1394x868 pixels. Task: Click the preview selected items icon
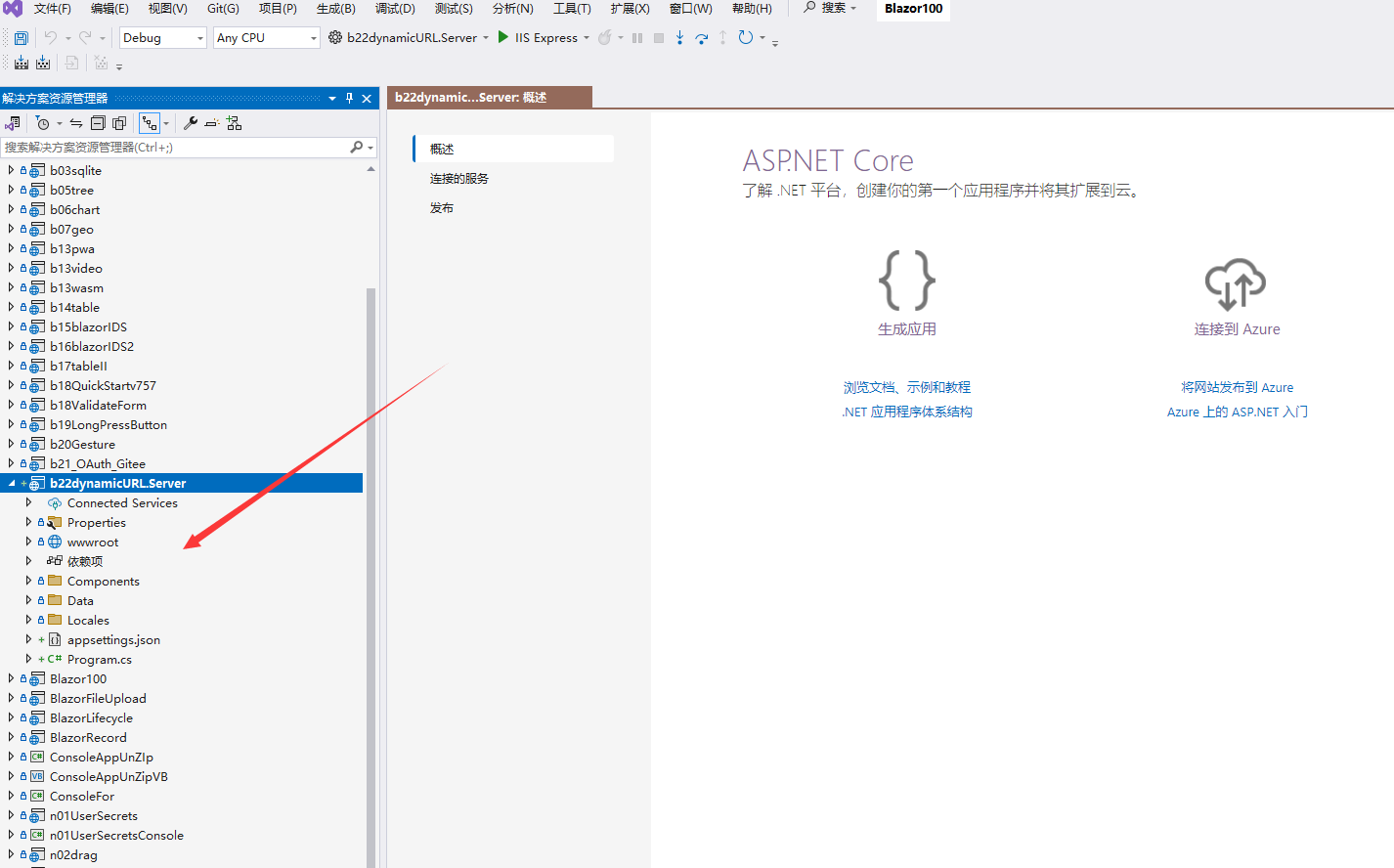211,123
